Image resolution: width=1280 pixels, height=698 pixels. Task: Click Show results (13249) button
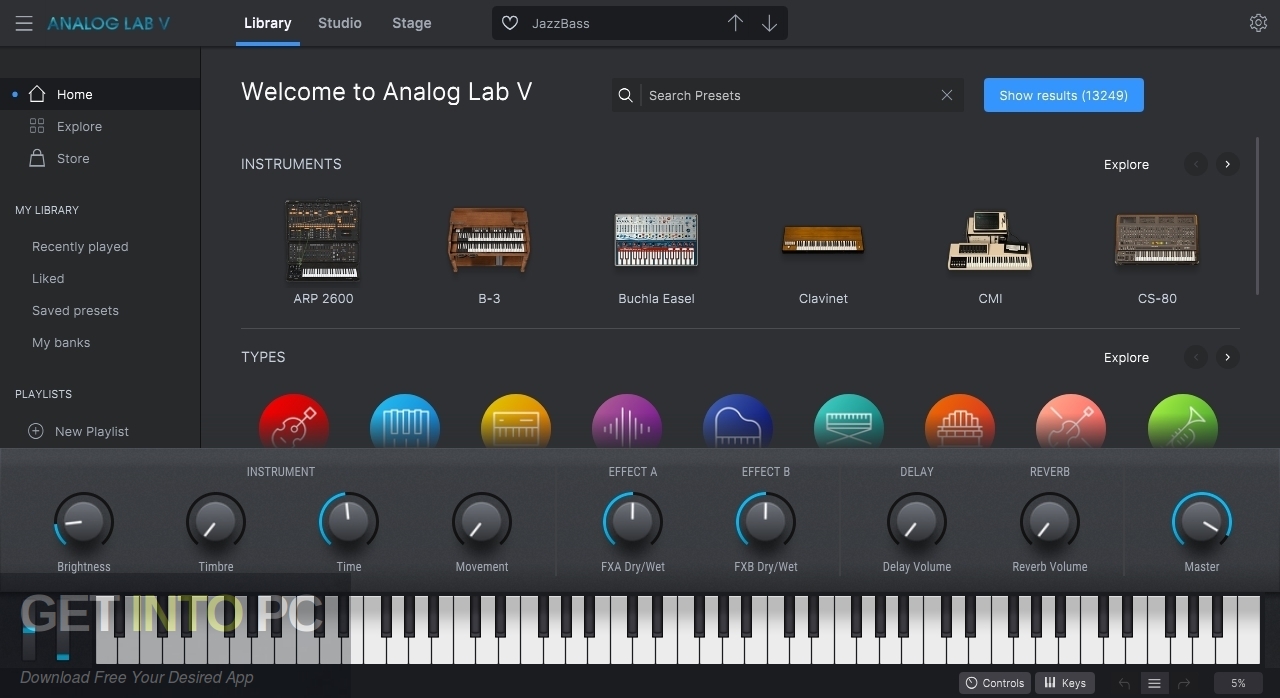click(1063, 95)
